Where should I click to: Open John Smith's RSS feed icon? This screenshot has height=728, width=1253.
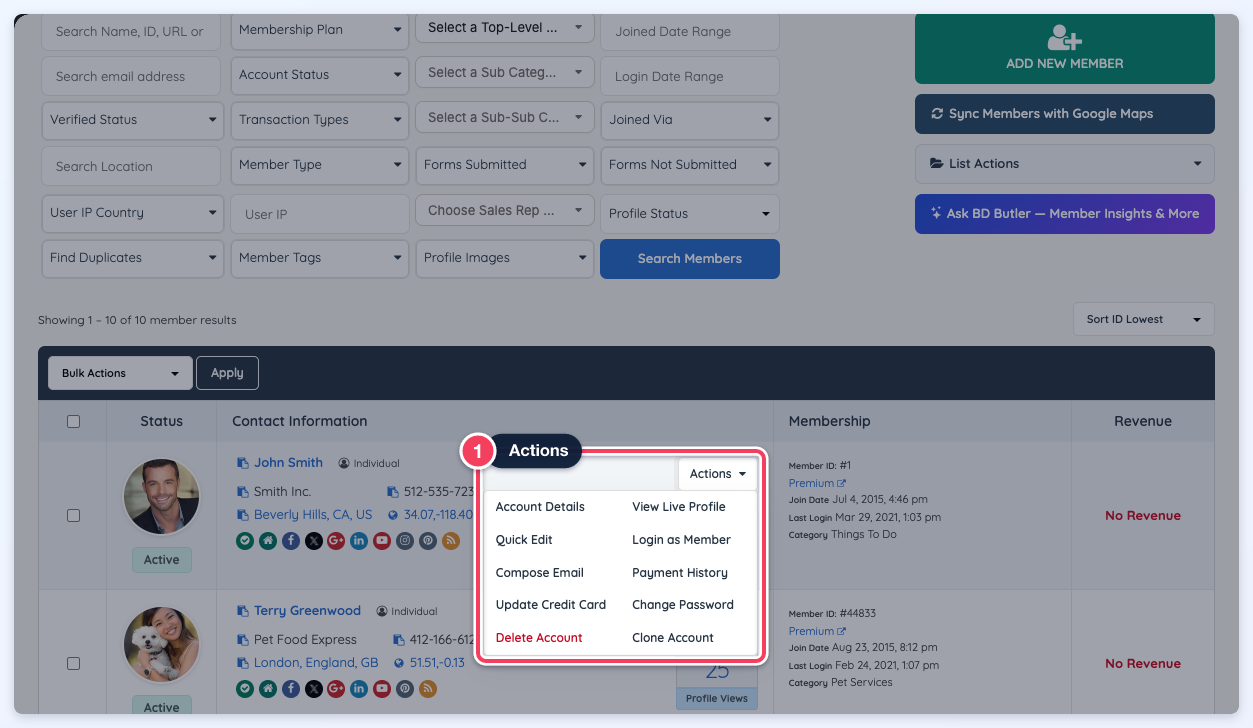point(451,541)
